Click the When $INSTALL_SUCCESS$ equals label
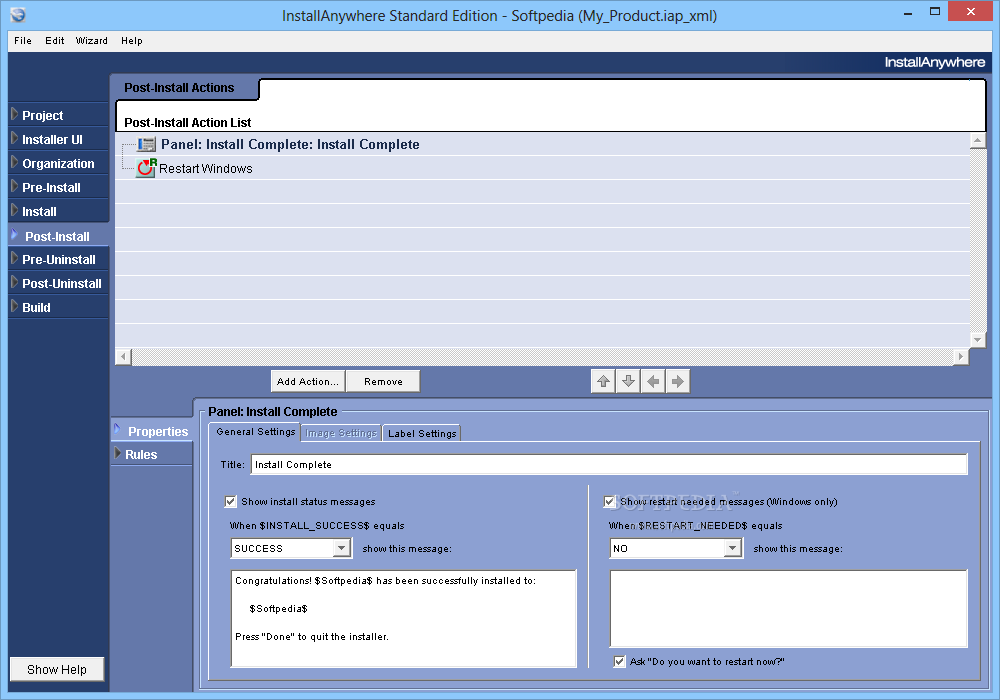1000x700 pixels. point(317,526)
